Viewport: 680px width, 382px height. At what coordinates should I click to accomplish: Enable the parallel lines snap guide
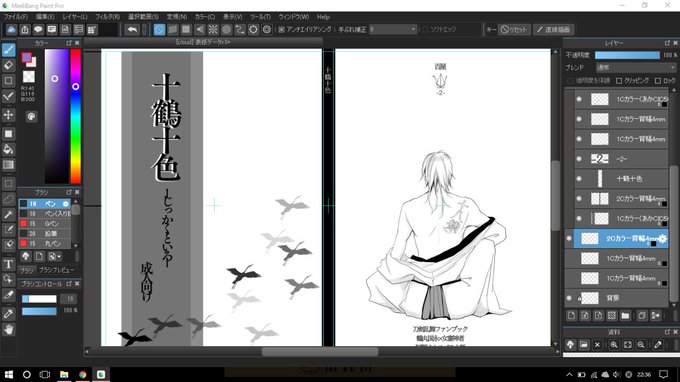pyautogui.click(x=173, y=29)
